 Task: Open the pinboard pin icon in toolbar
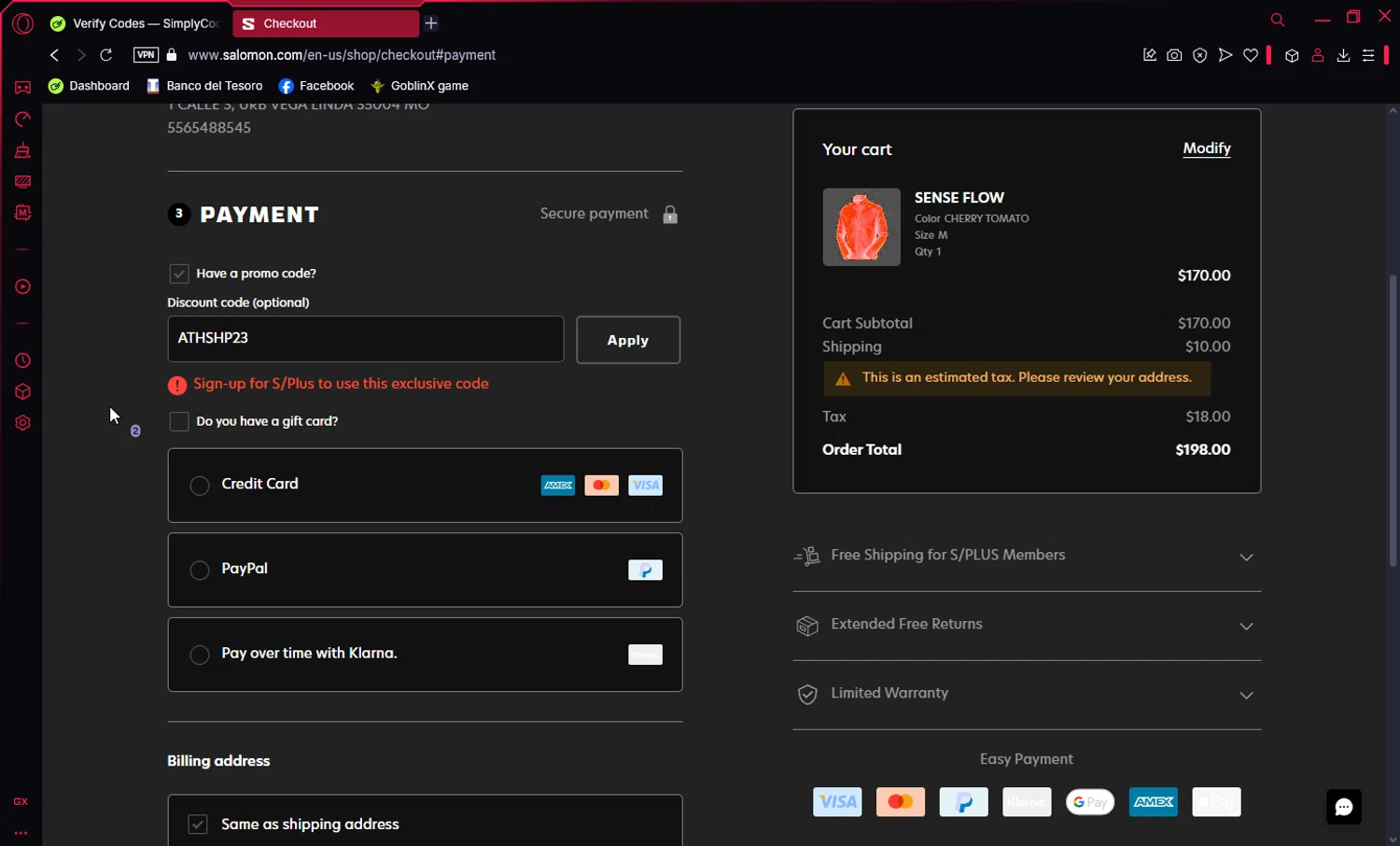(1150, 55)
